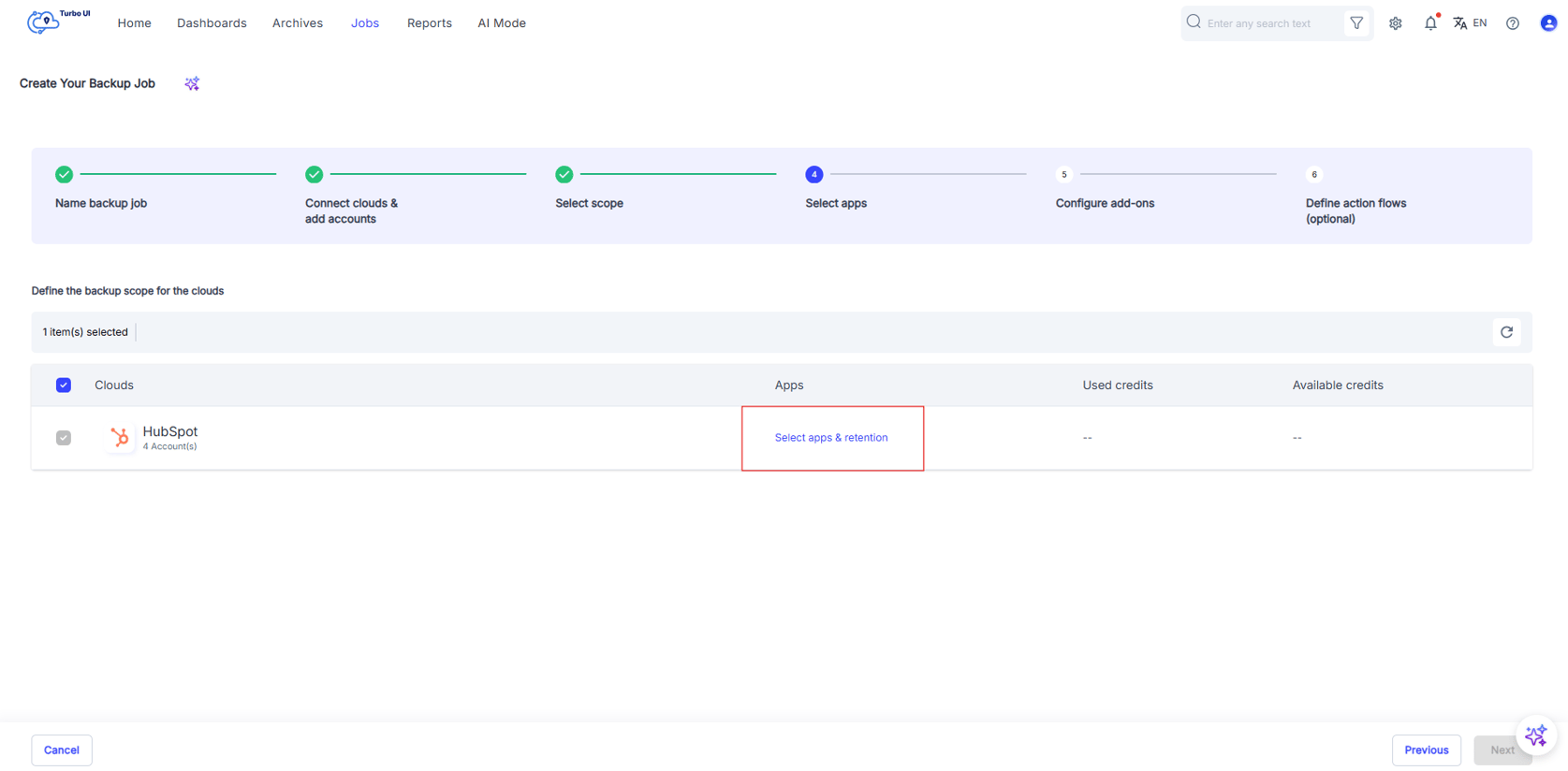Click the HubSpot cloud name
Image resolution: width=1568 pixels, height=771 pixels.
click(x=170, y=431)
